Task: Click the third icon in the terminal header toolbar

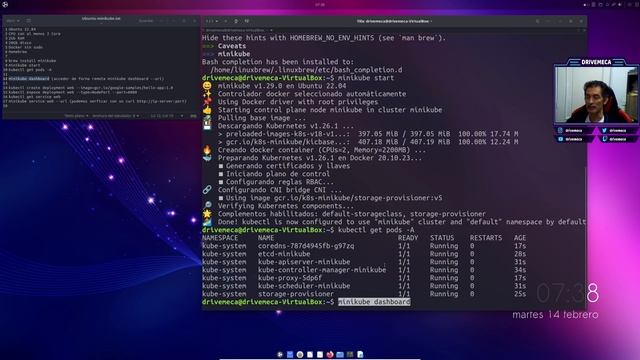Action: point(236,21)
